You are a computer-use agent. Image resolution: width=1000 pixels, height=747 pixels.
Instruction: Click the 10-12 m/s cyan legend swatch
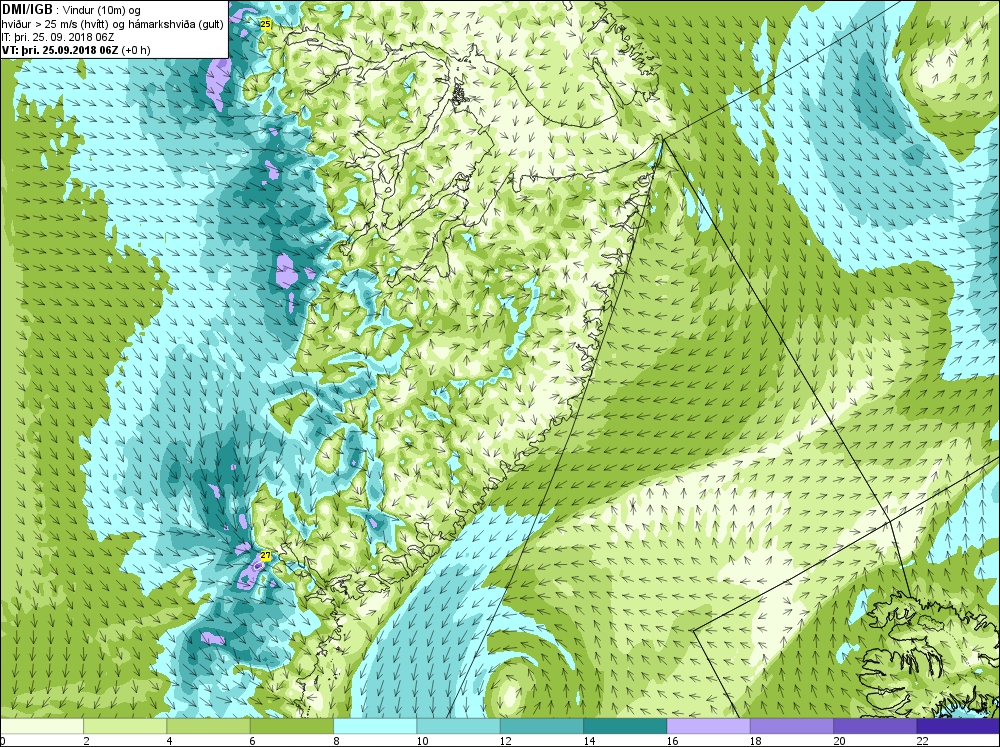(x=459, y=726)
